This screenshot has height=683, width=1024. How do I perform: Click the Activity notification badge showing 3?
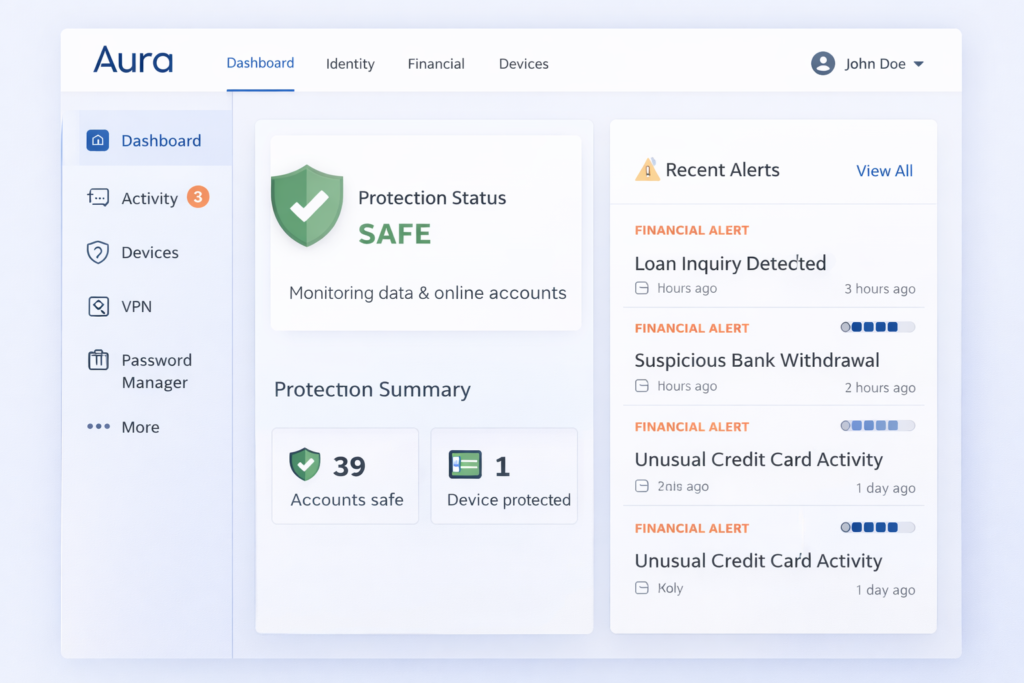(x=200, y=198)
